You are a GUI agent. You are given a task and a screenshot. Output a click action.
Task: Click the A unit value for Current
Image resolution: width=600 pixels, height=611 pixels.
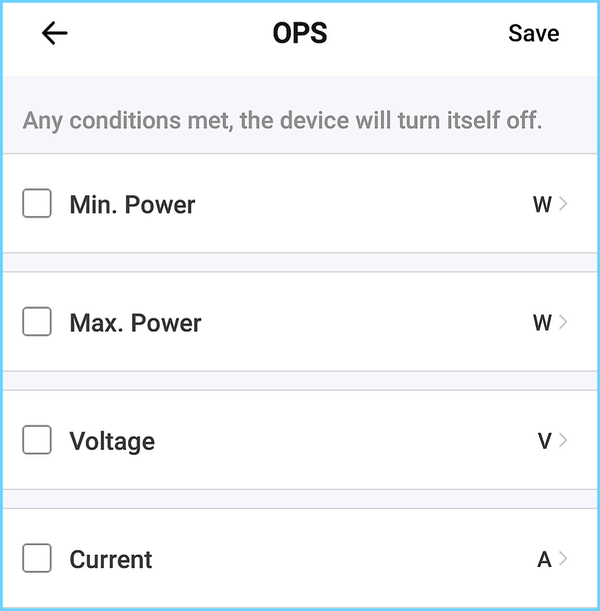point(544,559)
